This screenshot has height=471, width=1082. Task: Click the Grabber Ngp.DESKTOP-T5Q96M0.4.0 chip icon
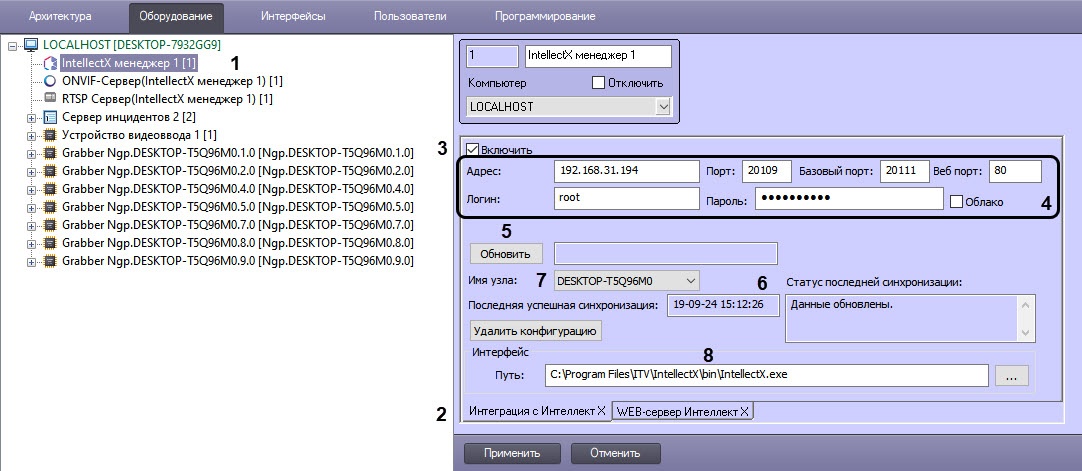tap(50, 188)
